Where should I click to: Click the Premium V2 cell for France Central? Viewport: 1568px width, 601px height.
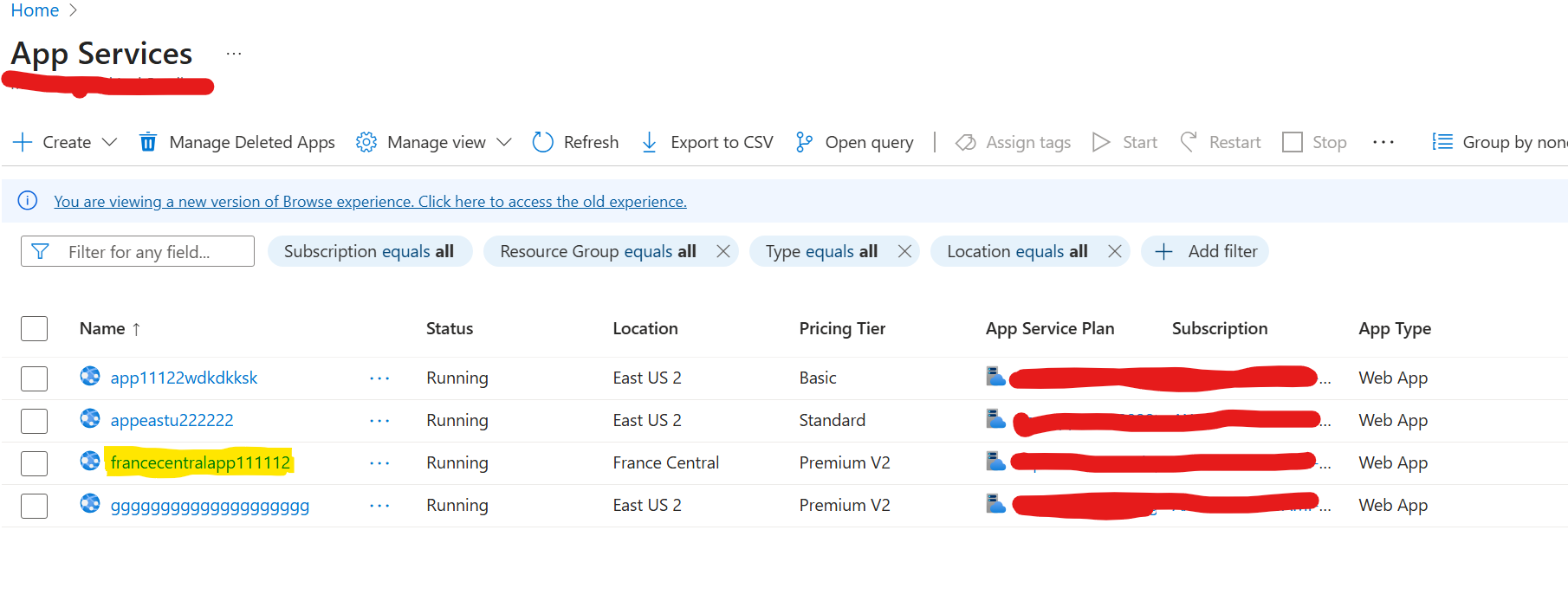click(x=845, y=463)
